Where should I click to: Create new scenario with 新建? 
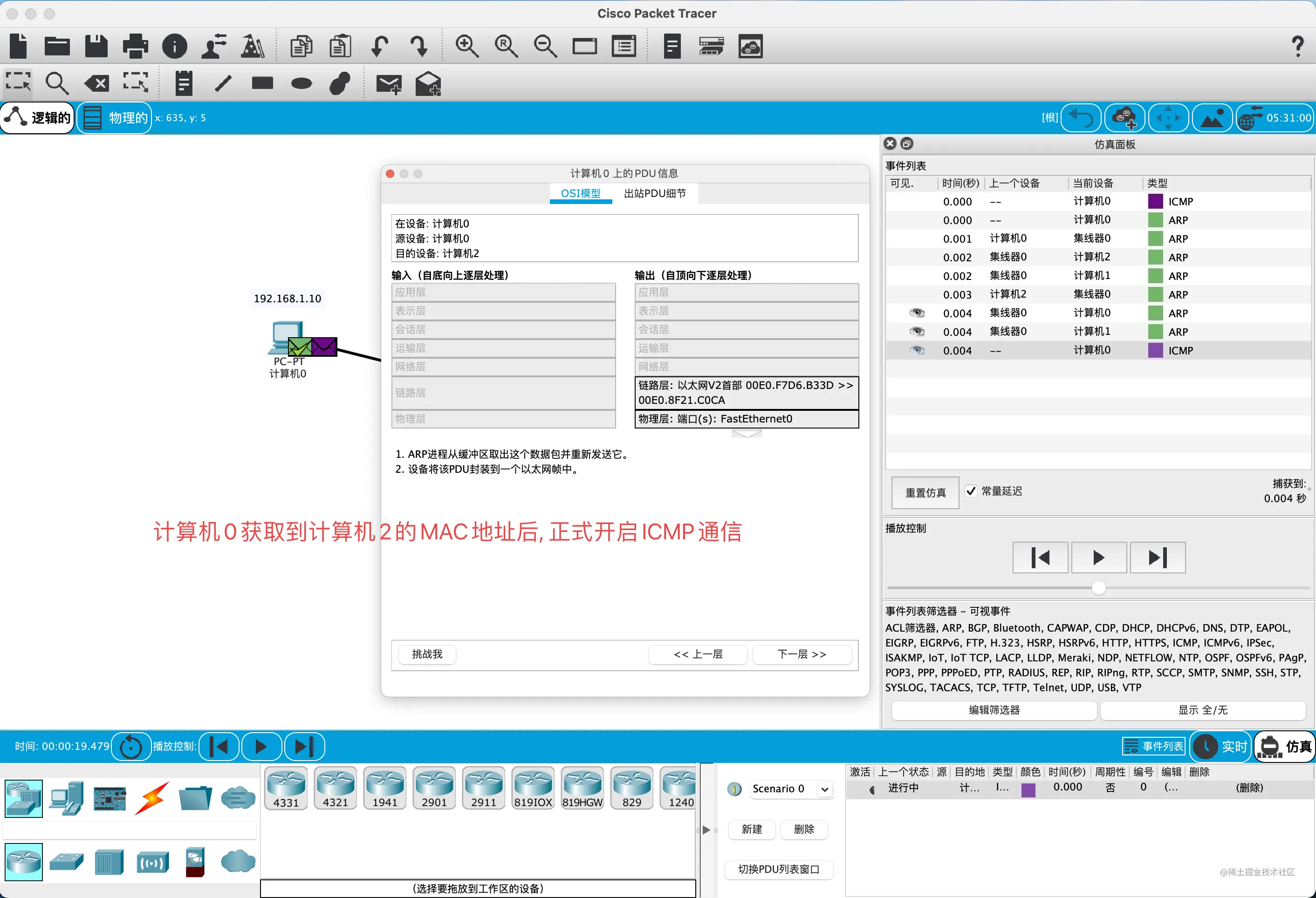752,829
